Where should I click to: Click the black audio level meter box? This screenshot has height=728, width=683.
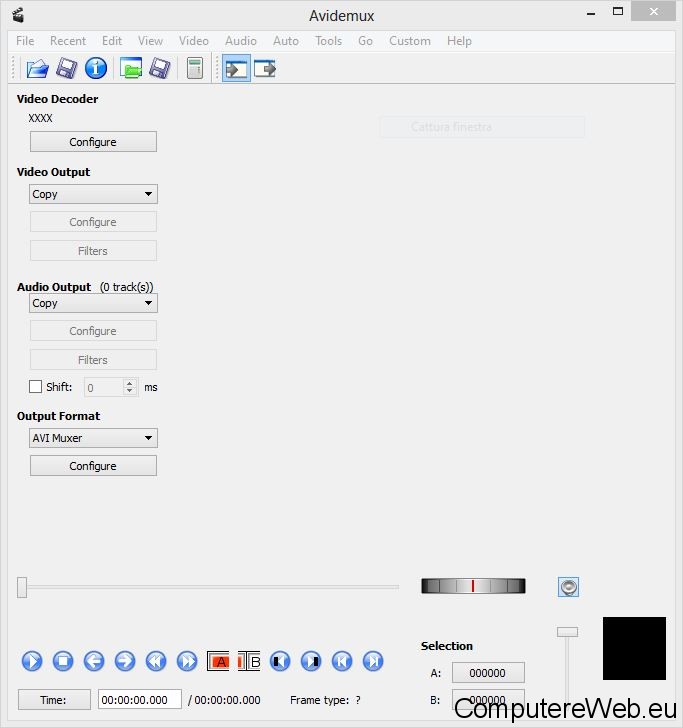pyautogui.click(x=634, y=649)
